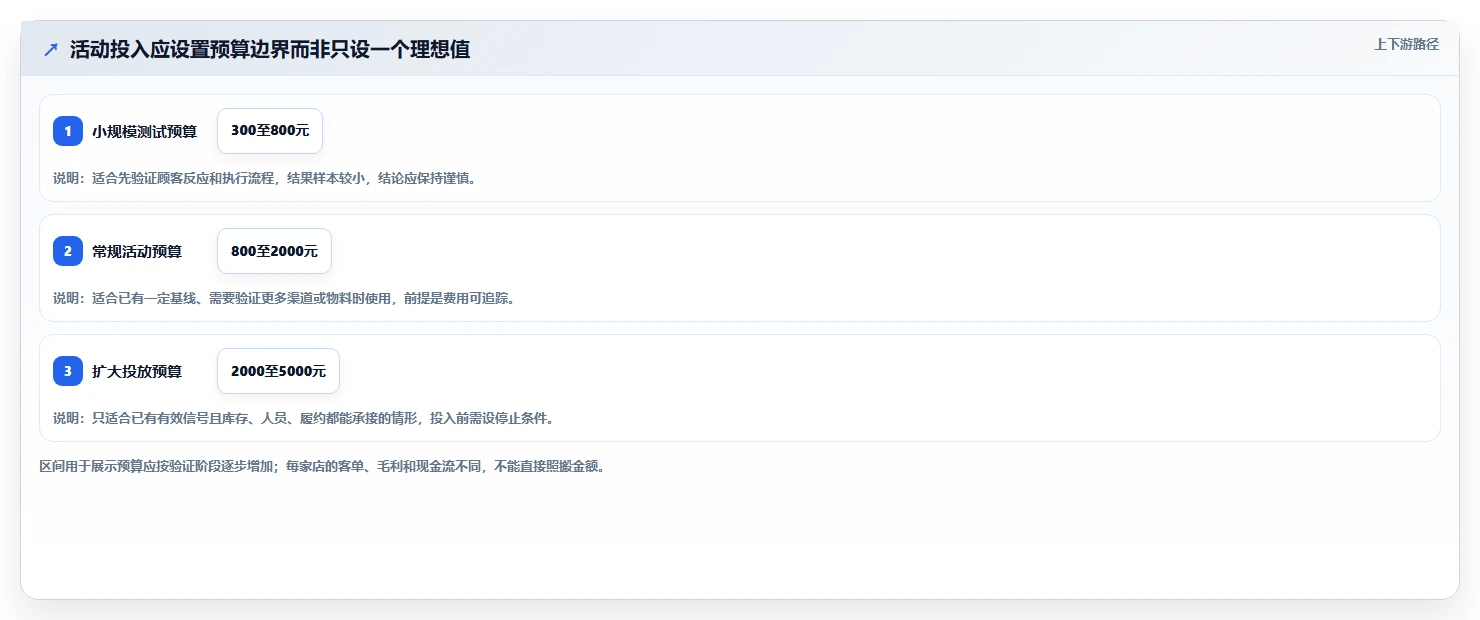Image resolution: width=1480 pixels, height=620 pixels.
Task: Click the 800至2000元 budget chip
Action: point(274,251)
